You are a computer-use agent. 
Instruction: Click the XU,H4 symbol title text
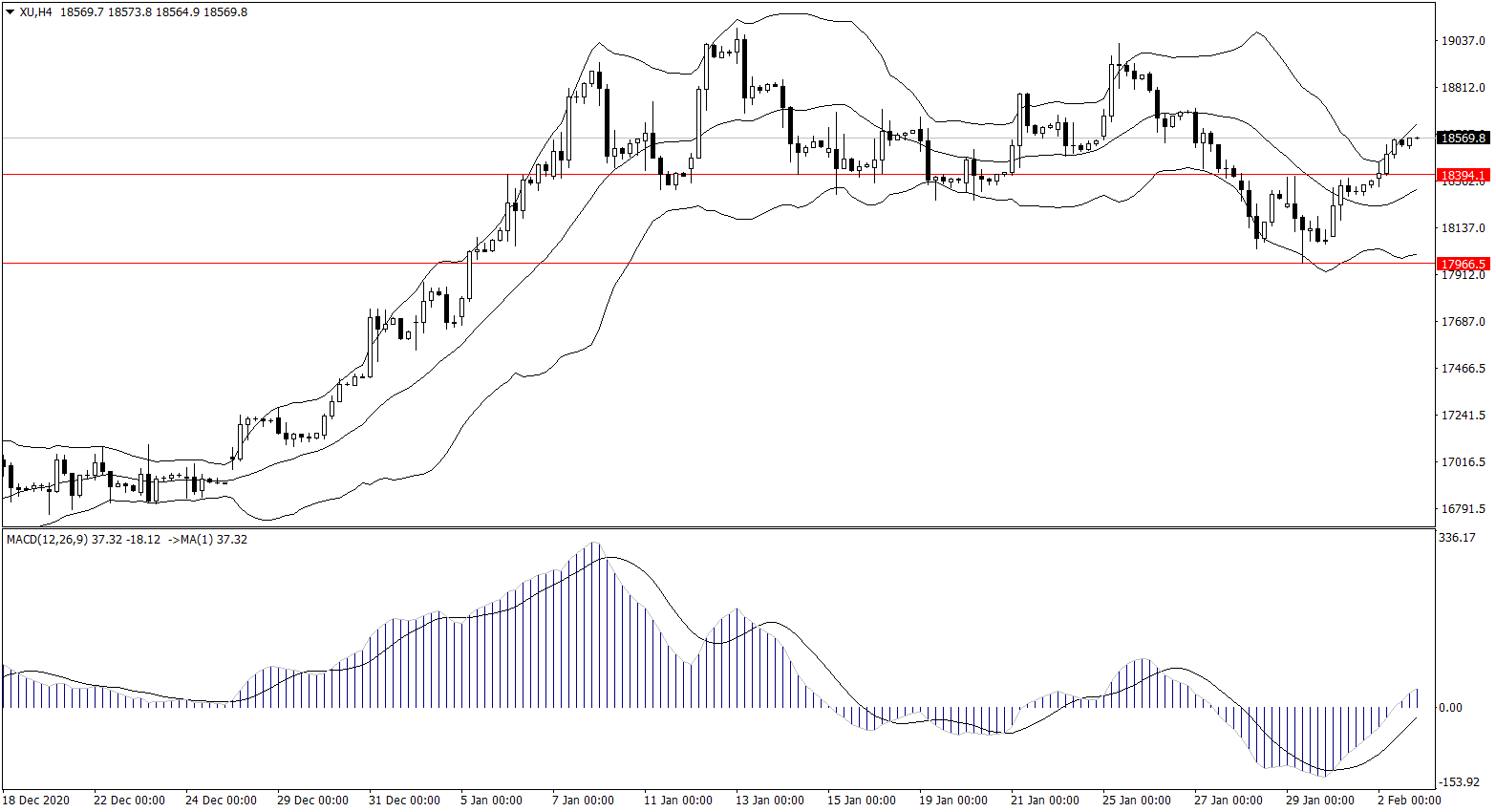(x=36, y=12)
